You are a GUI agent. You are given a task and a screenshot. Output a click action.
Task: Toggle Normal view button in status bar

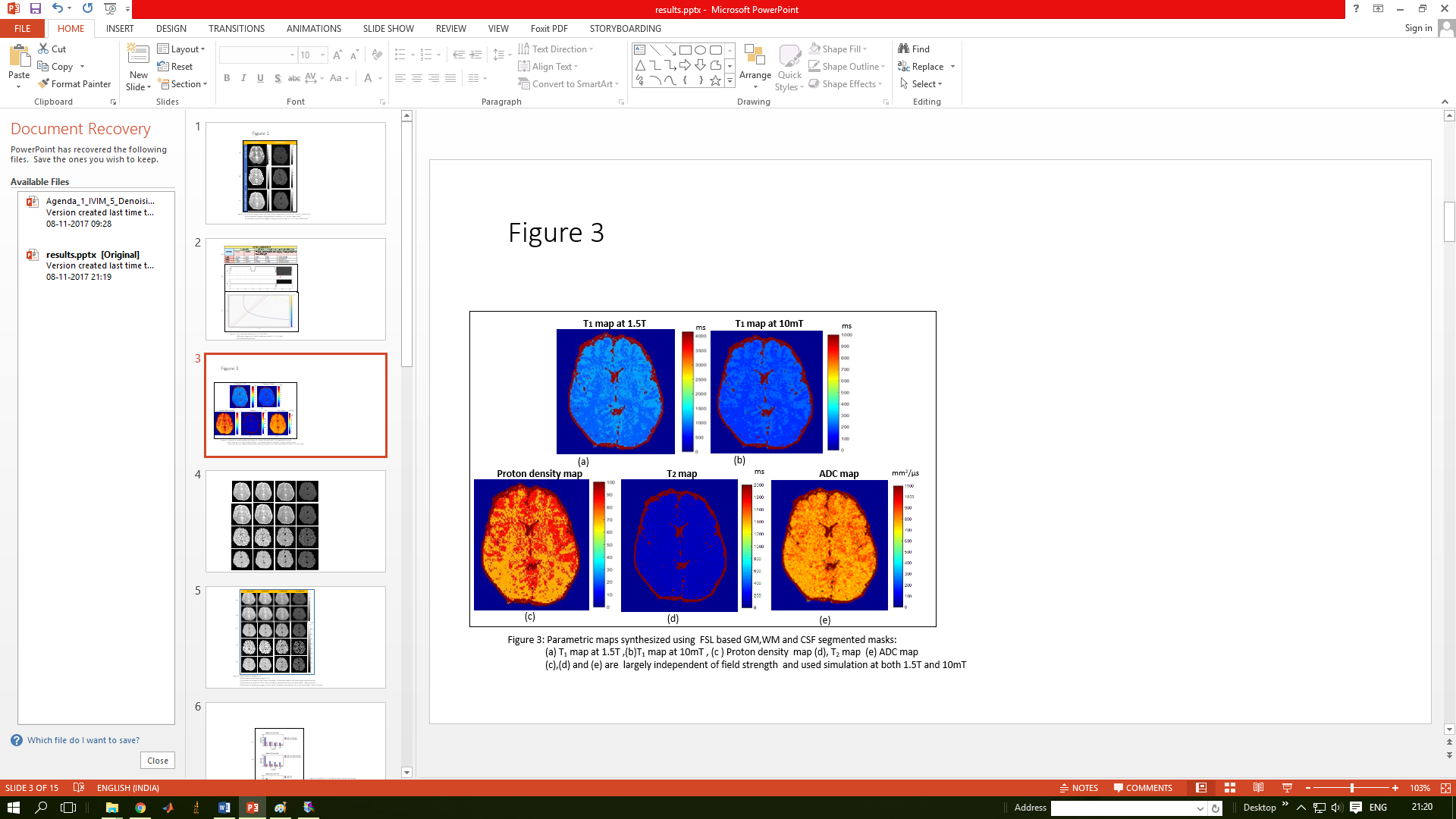pos(1201,788)
